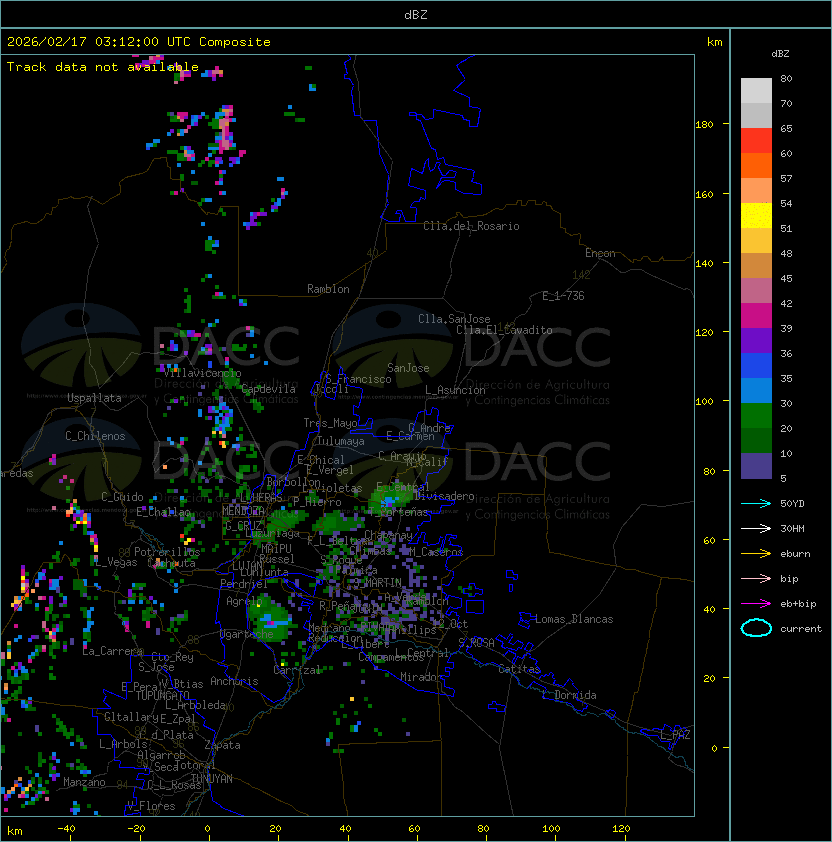
Task: Click the 'Clla.del_Rosario' map label
Action: pos(471,226)
